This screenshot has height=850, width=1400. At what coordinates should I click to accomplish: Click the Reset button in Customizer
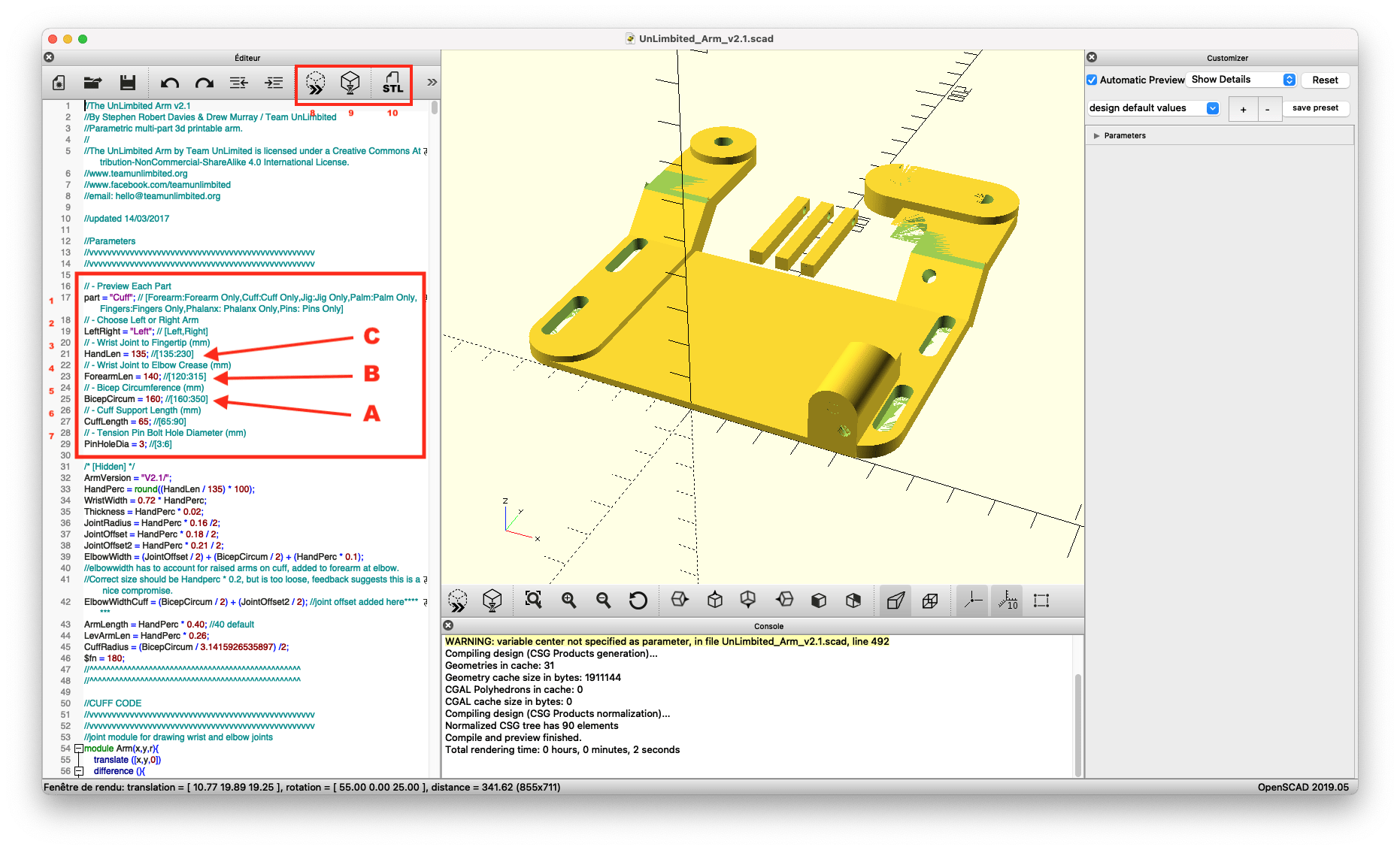tap(1325, 80)
